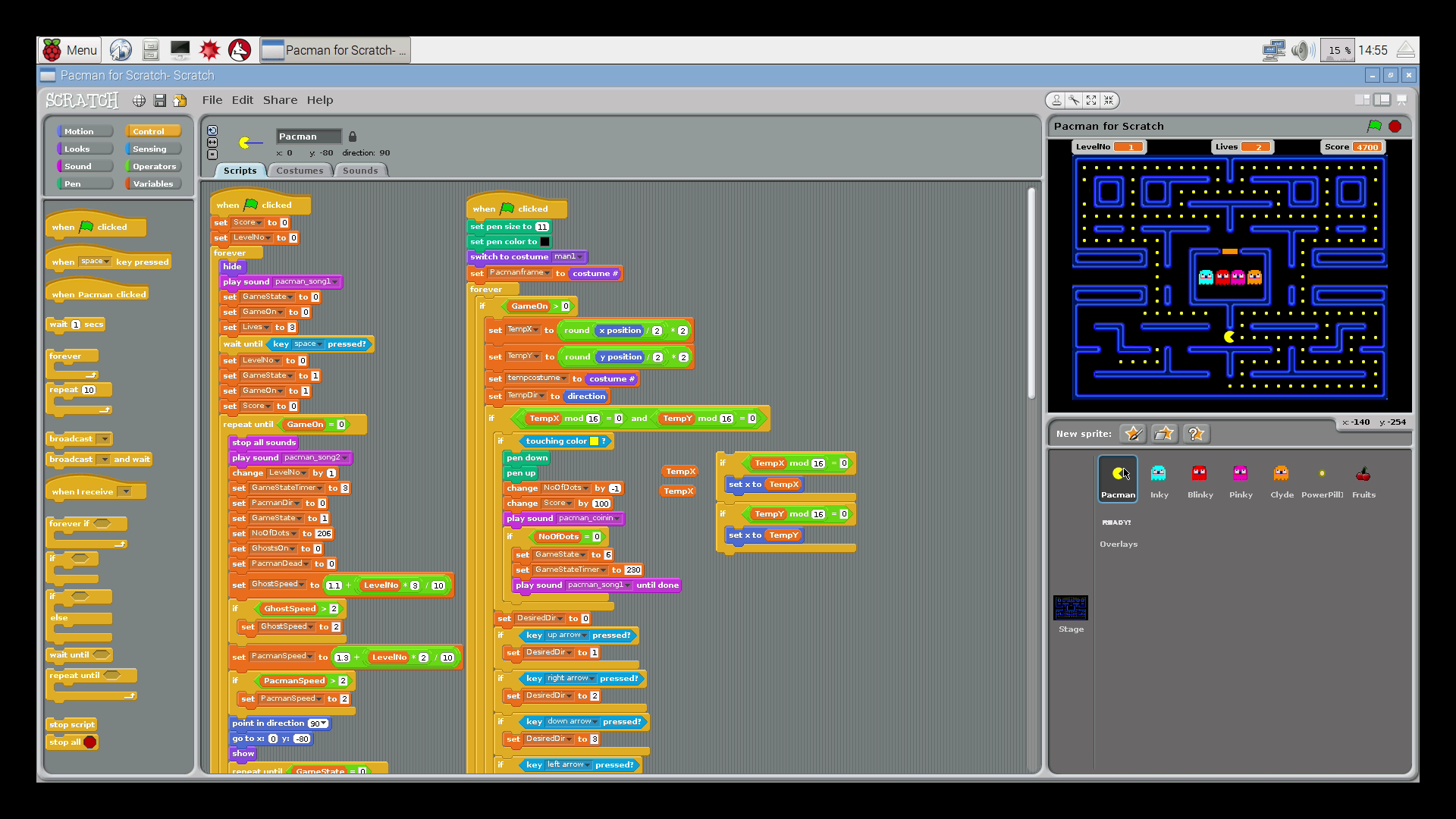Click the Share menu item
This screenshot has width=1456, height=819.
280,99
